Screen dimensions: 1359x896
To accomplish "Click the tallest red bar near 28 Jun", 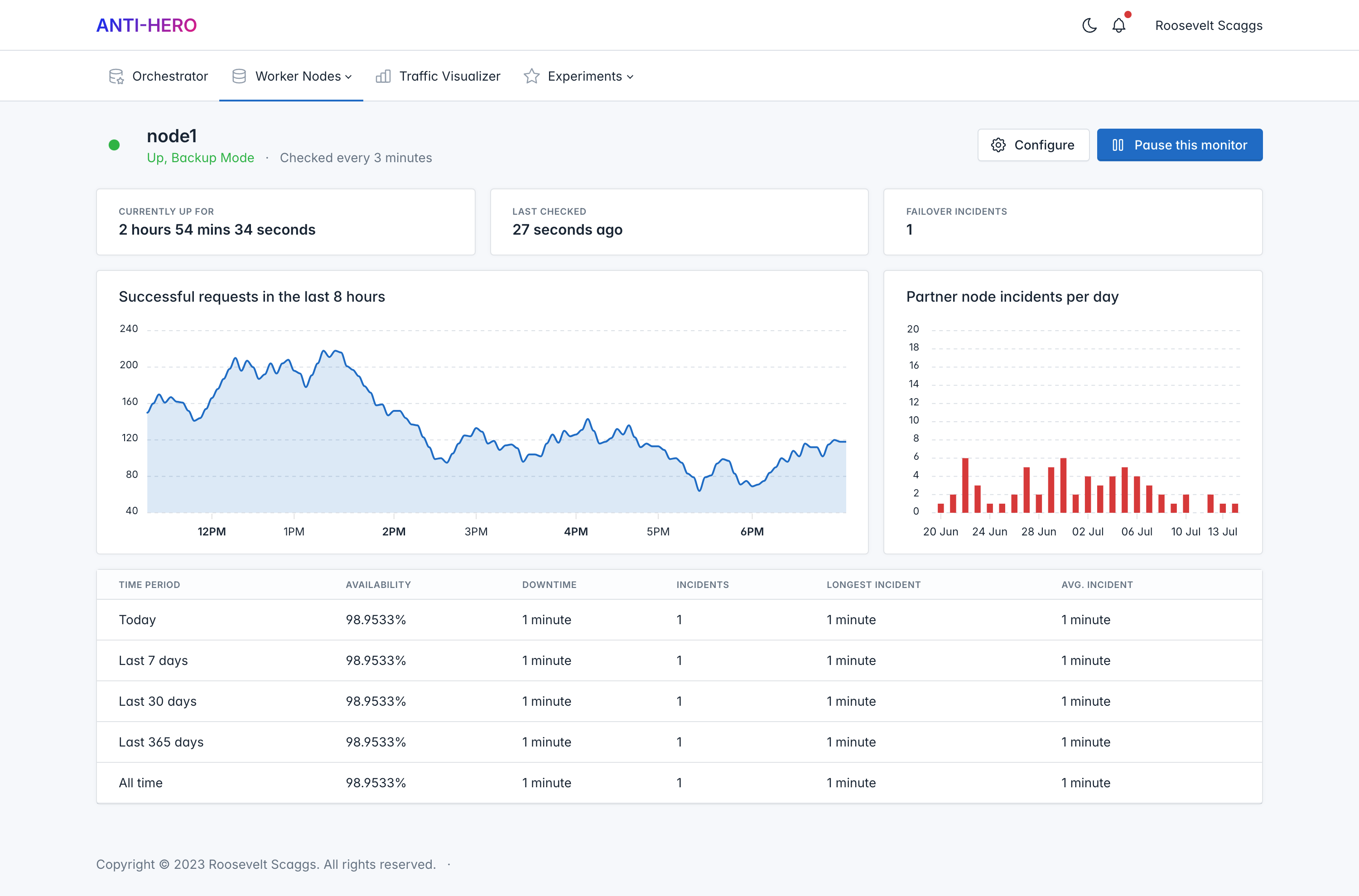I will [1063, 485].
